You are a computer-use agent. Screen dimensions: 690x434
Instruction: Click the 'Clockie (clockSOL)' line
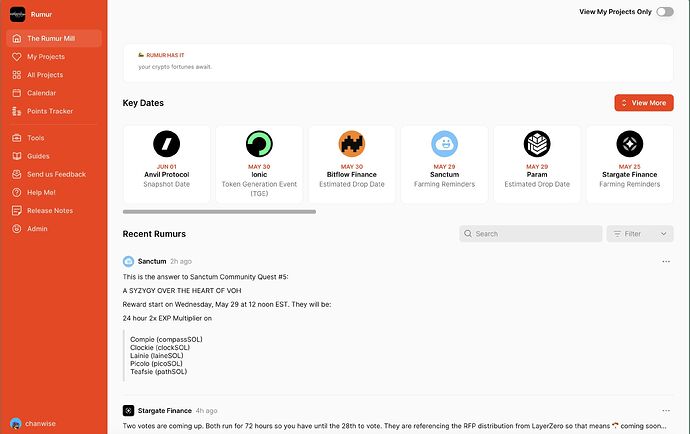160,347
